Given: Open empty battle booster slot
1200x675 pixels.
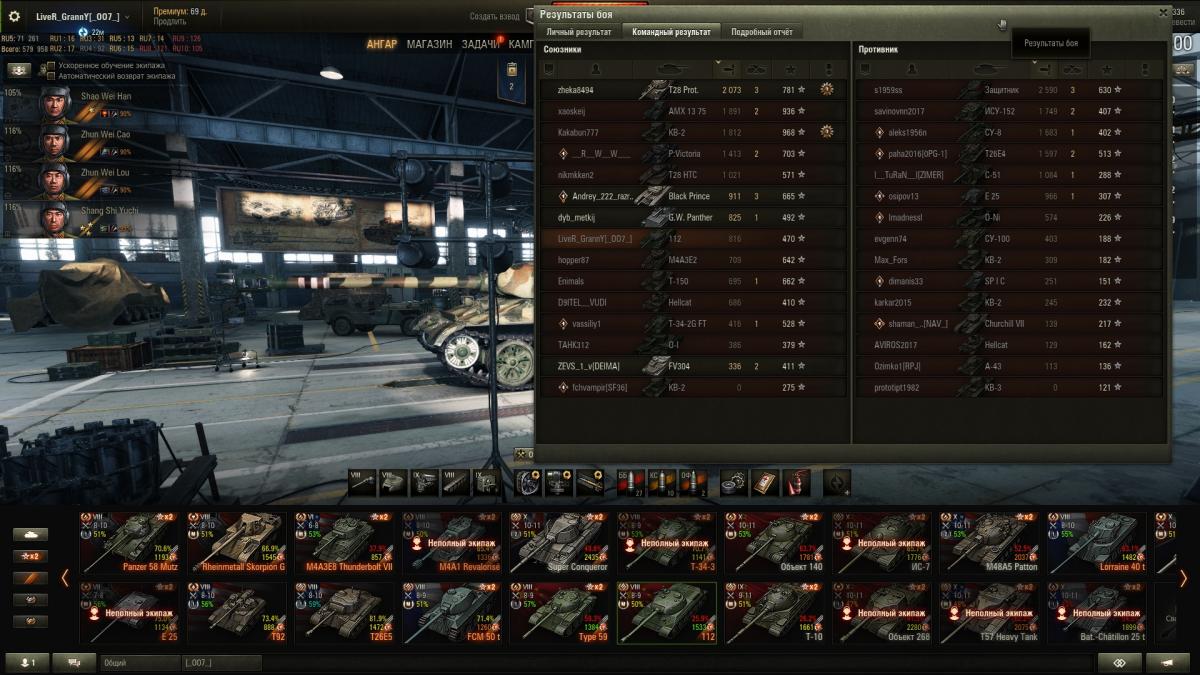Looking at the screenshot, I should click(x=837, y=482).
